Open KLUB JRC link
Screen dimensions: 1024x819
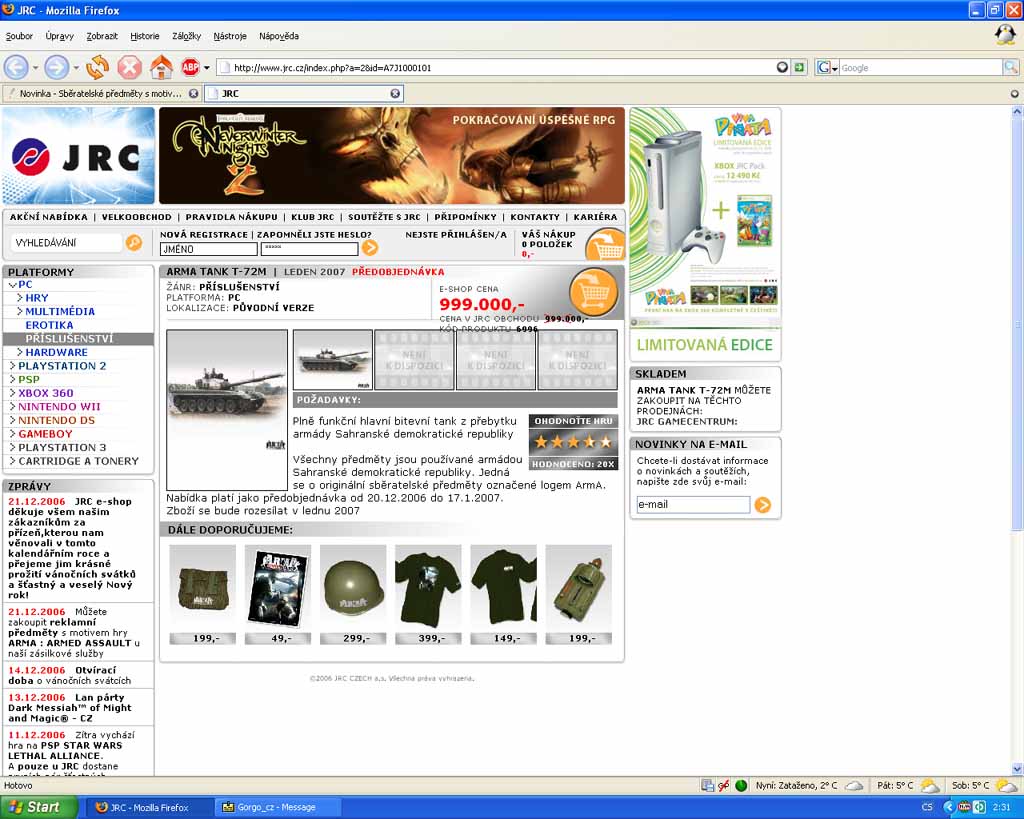click(312, 217)
